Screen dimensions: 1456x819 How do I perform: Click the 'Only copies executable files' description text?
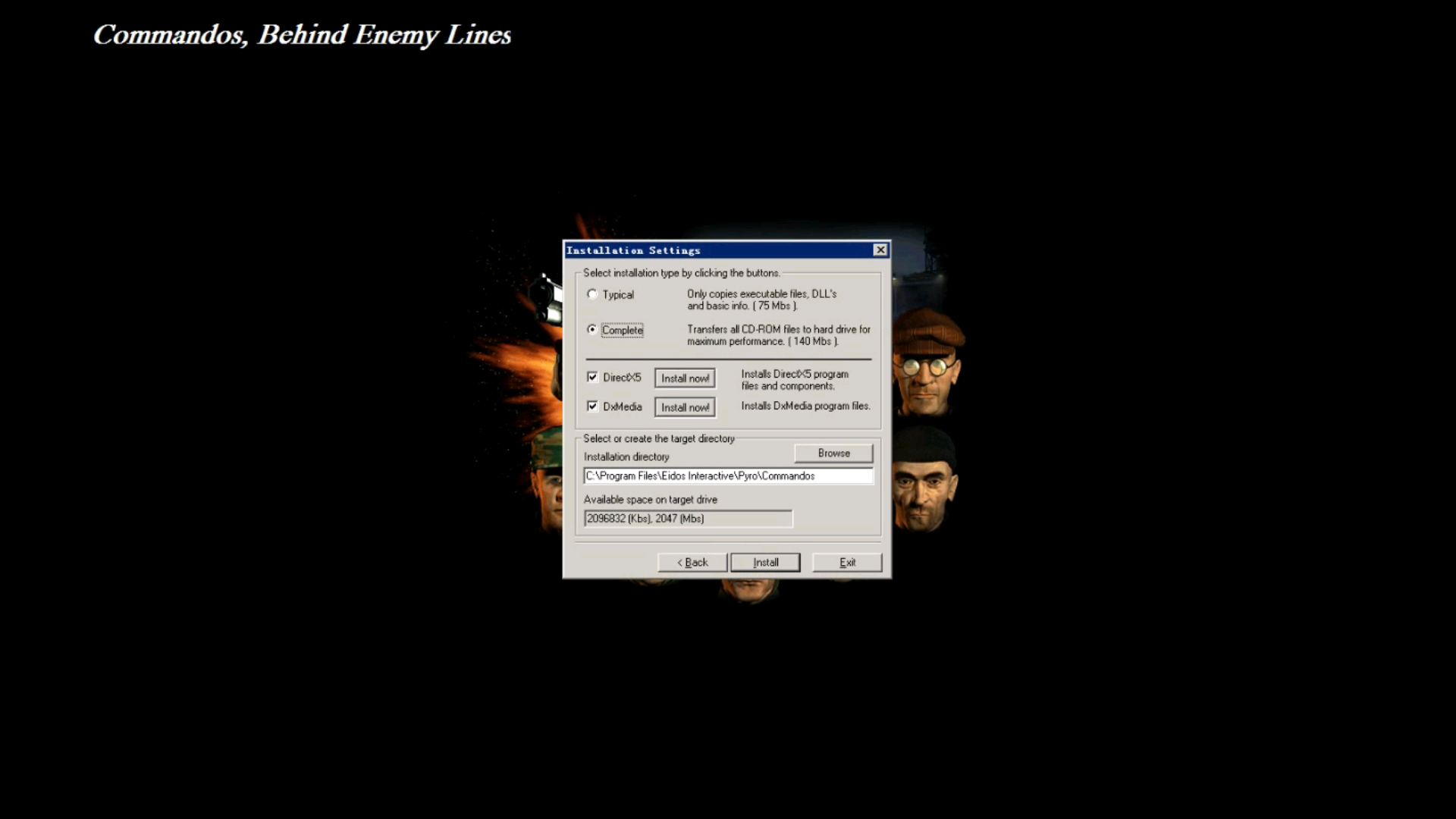pyautogui.click(x=761, y=300)
